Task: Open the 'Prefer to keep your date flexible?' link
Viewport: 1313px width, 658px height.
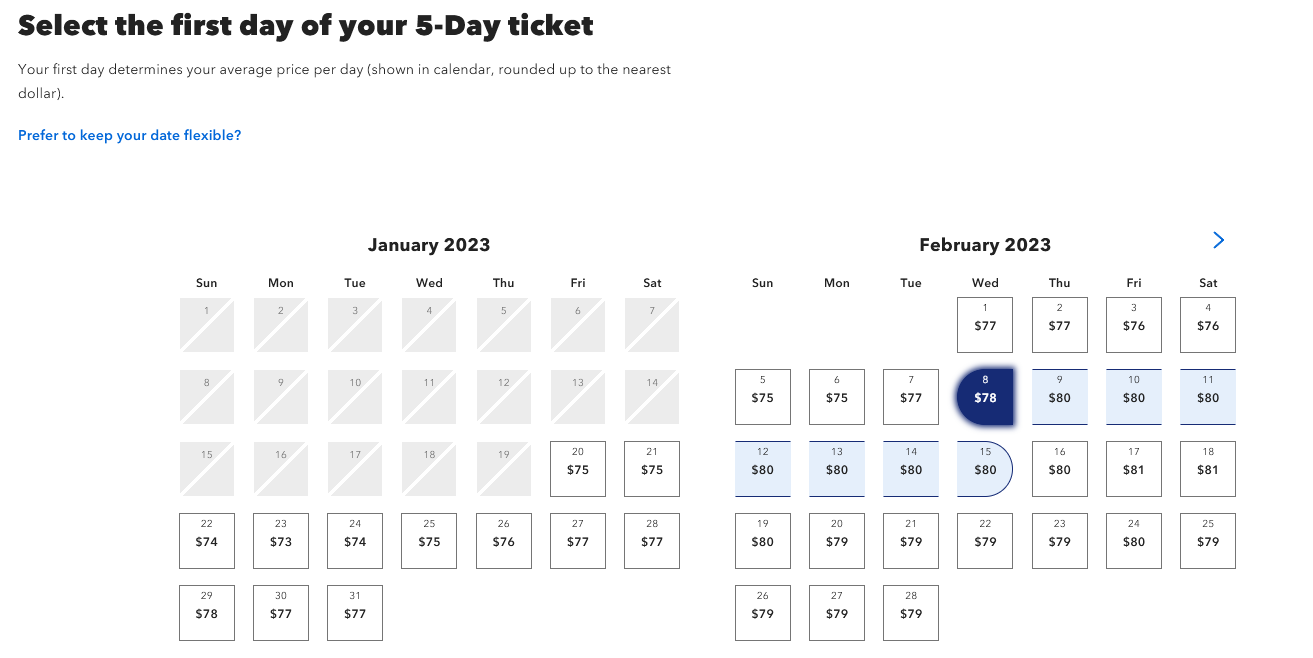Action: click(x=130, y=135)
